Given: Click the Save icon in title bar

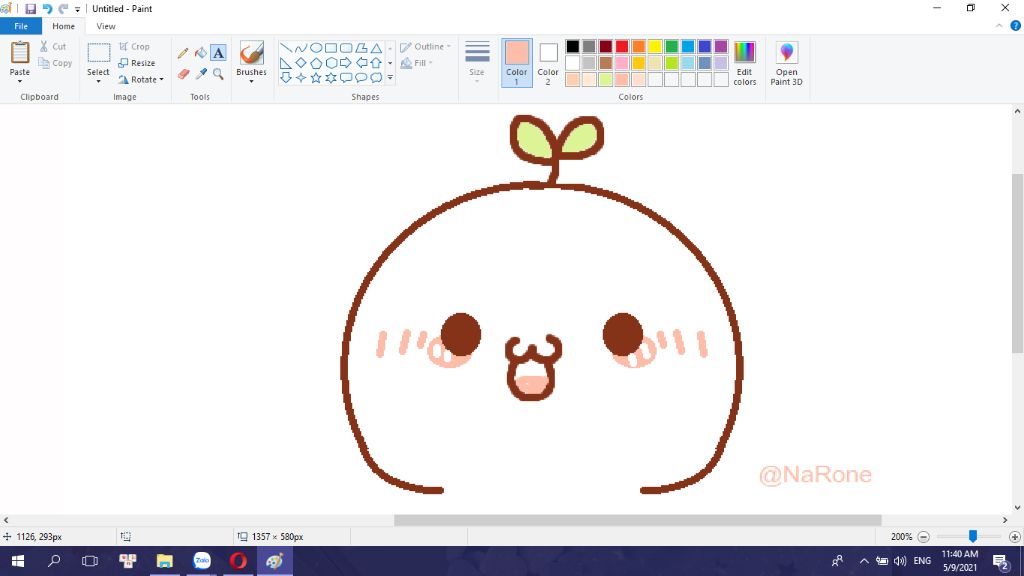Looking at the screenshot, I should (31, 9).
